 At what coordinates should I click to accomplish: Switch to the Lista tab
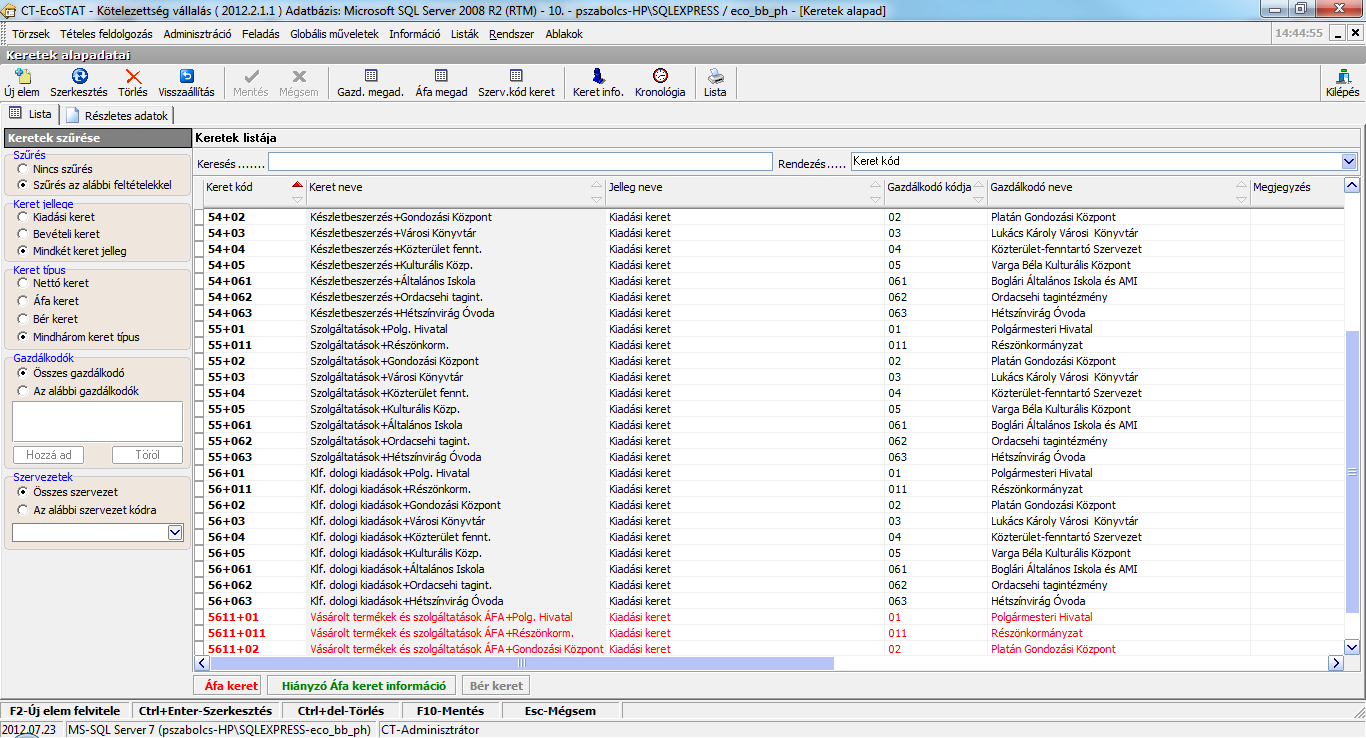pyautogui.click(x=31, y=114)
